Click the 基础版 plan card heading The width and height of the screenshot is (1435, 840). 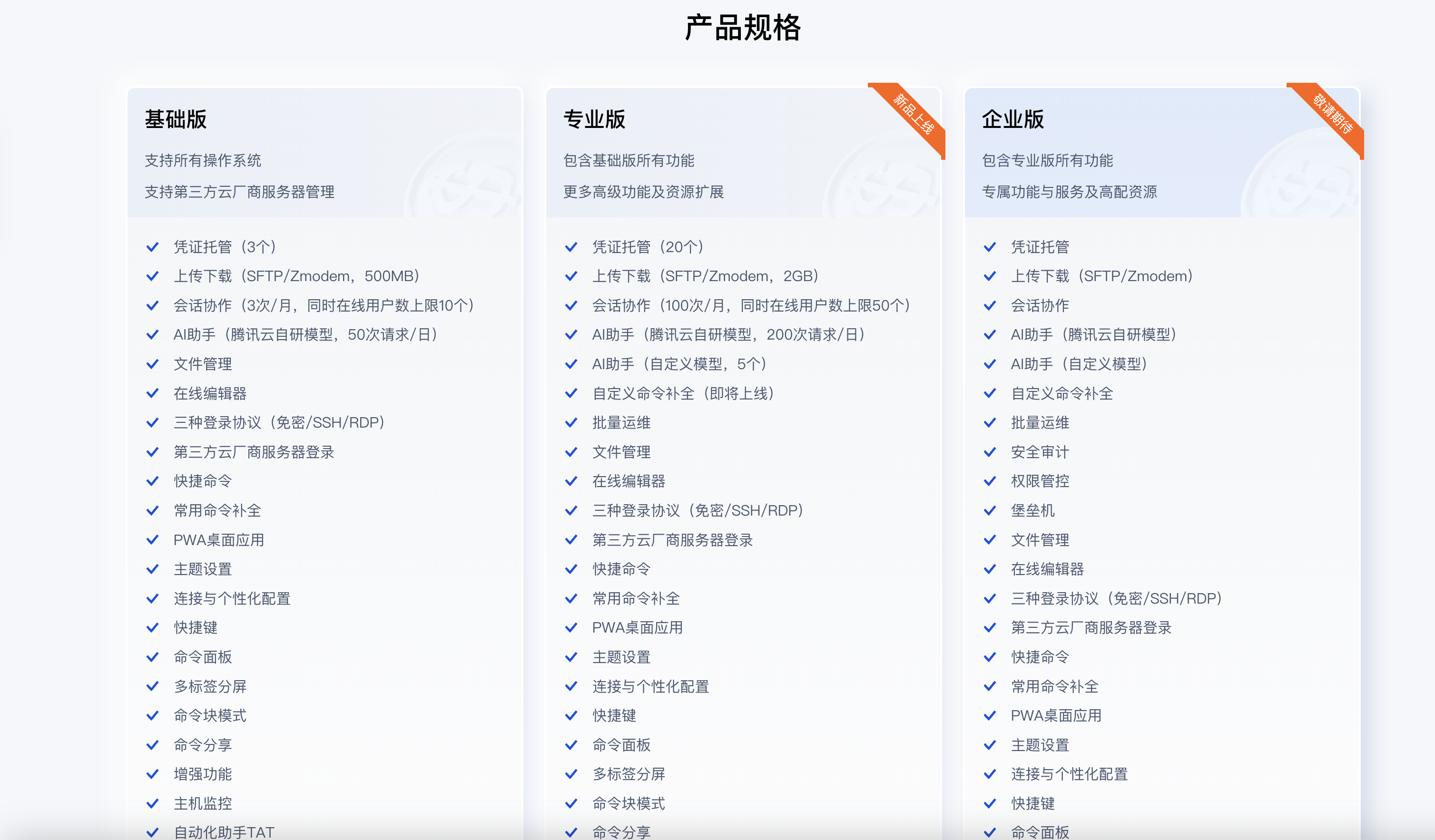[176, 119]
